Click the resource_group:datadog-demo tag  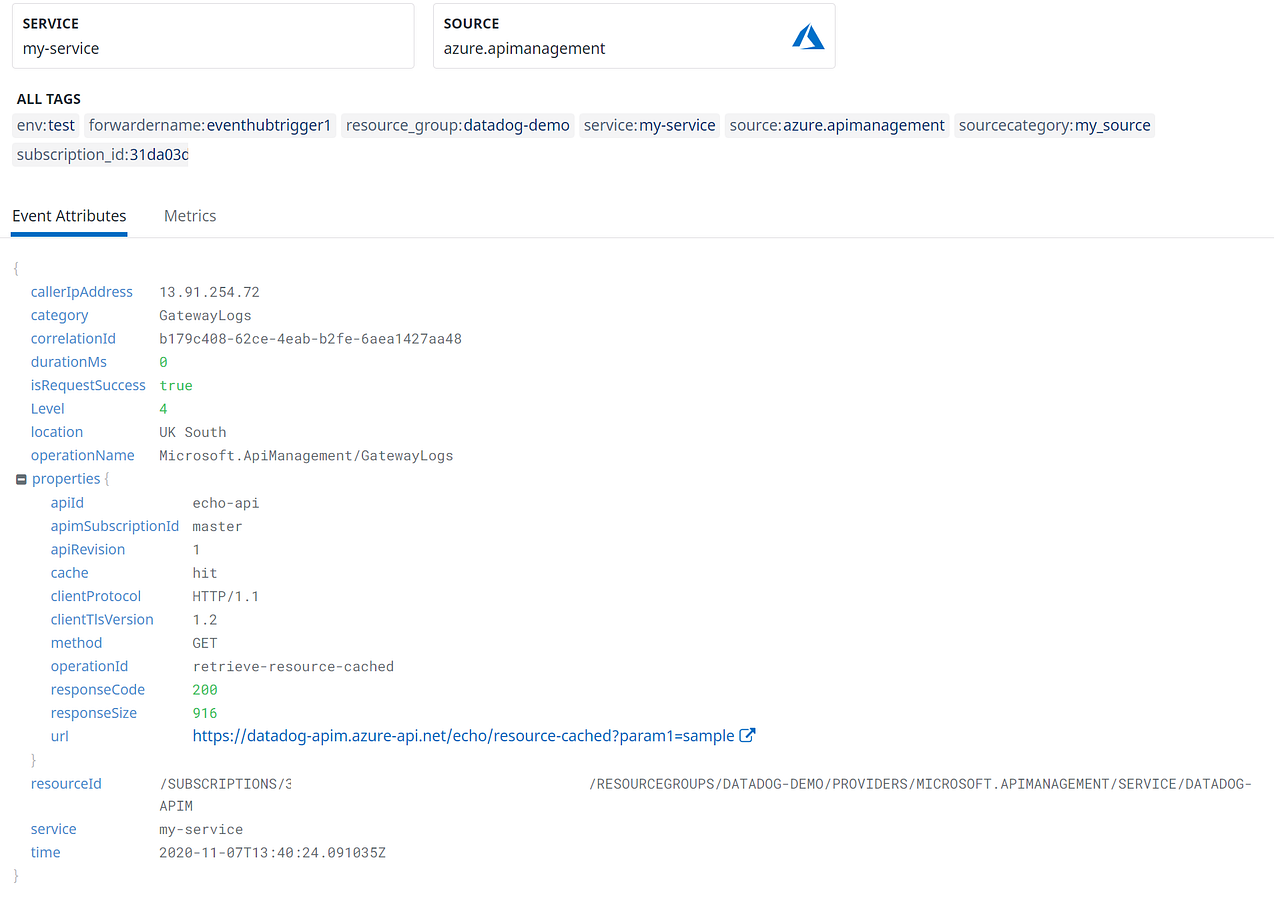point(457,125)
